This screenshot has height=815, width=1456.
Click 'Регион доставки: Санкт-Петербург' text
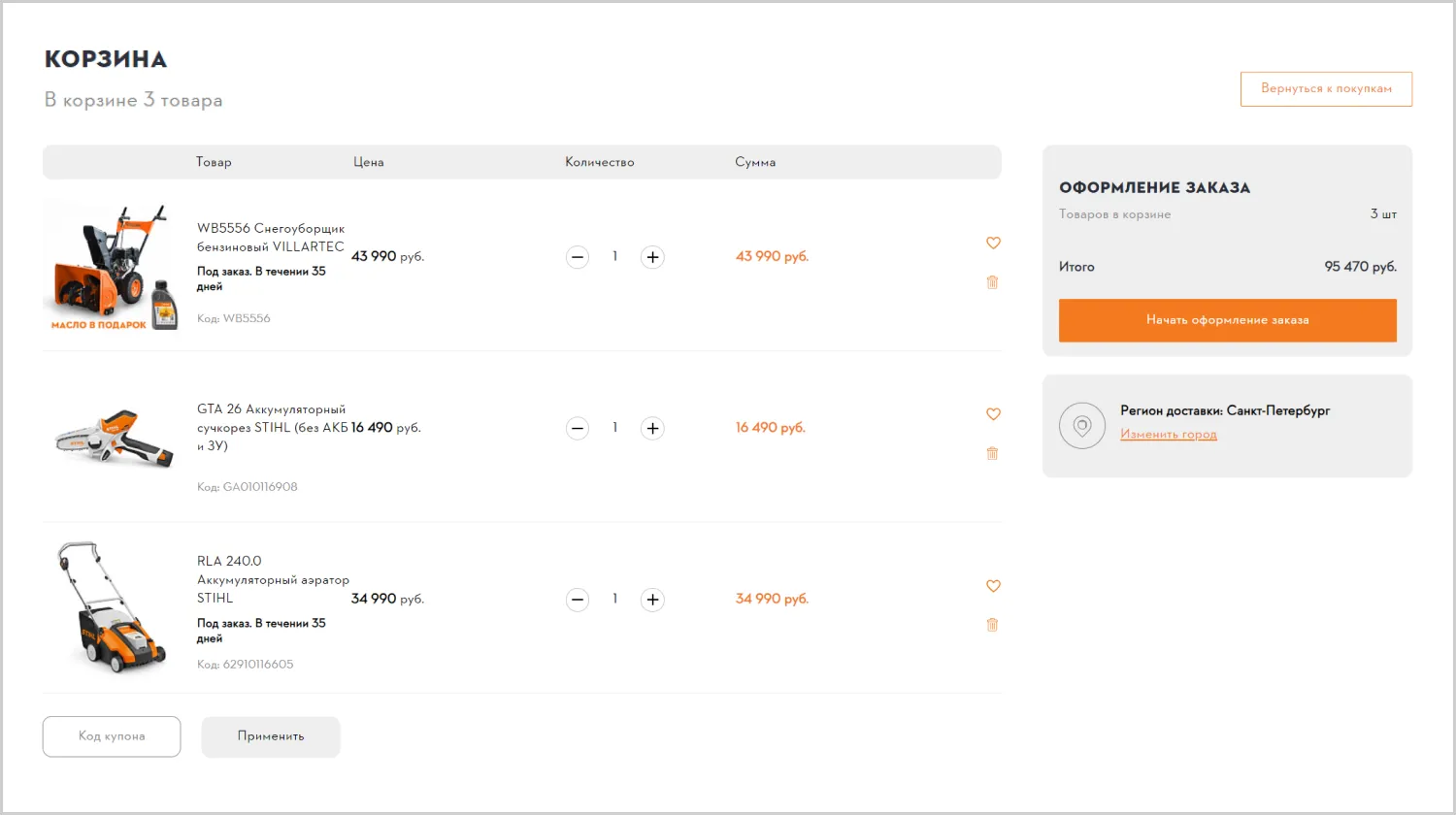click(x=1225, y=410)
